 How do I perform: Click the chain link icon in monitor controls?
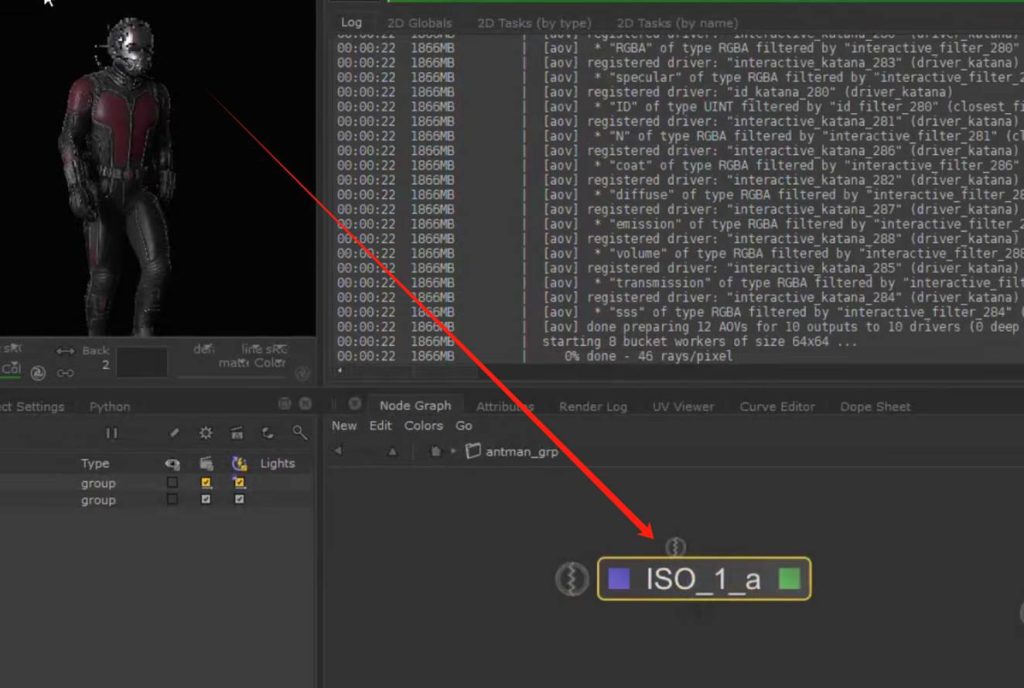point(65,373)
